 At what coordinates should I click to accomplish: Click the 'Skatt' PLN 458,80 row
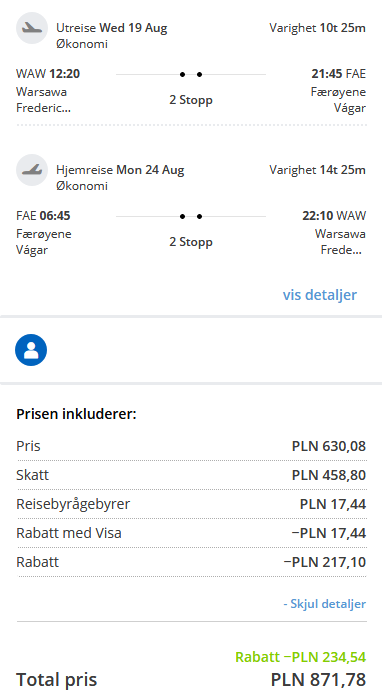pos(191,475)
